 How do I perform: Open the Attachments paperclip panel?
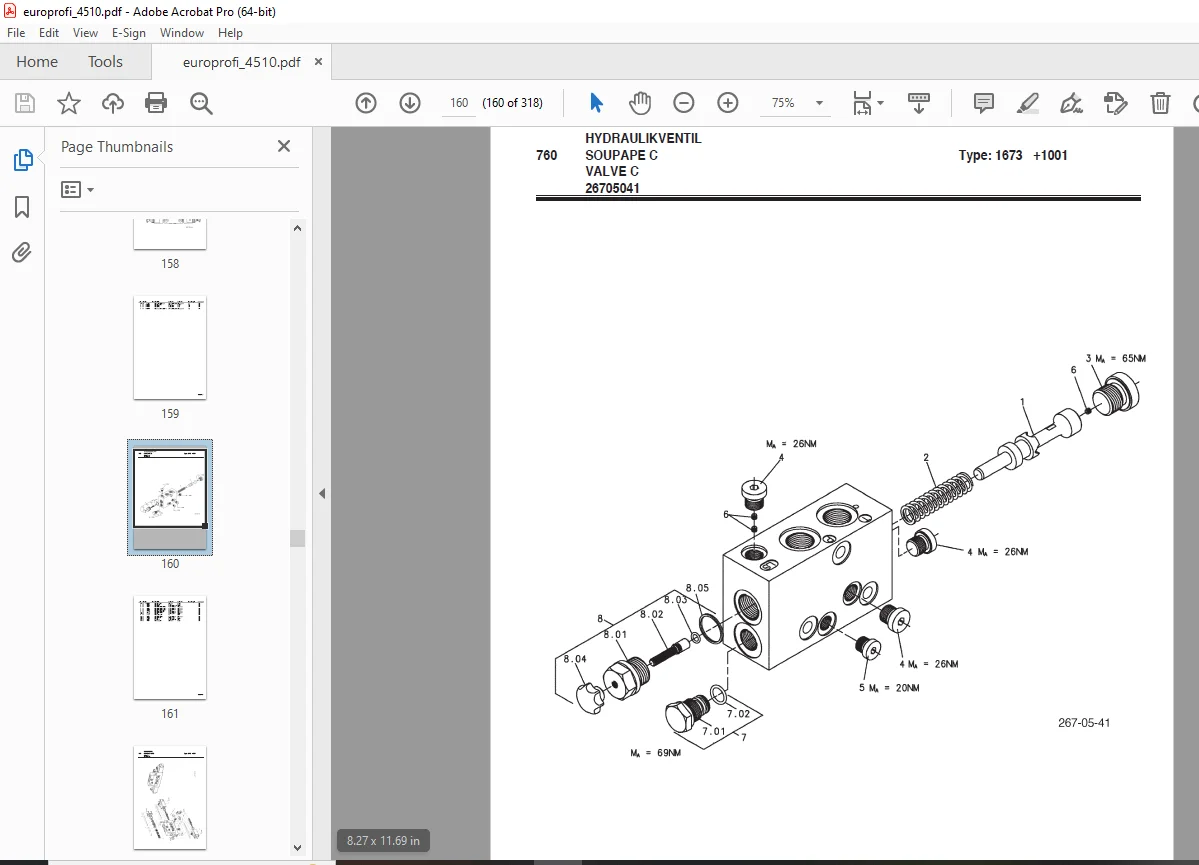(x=21, y=252)
